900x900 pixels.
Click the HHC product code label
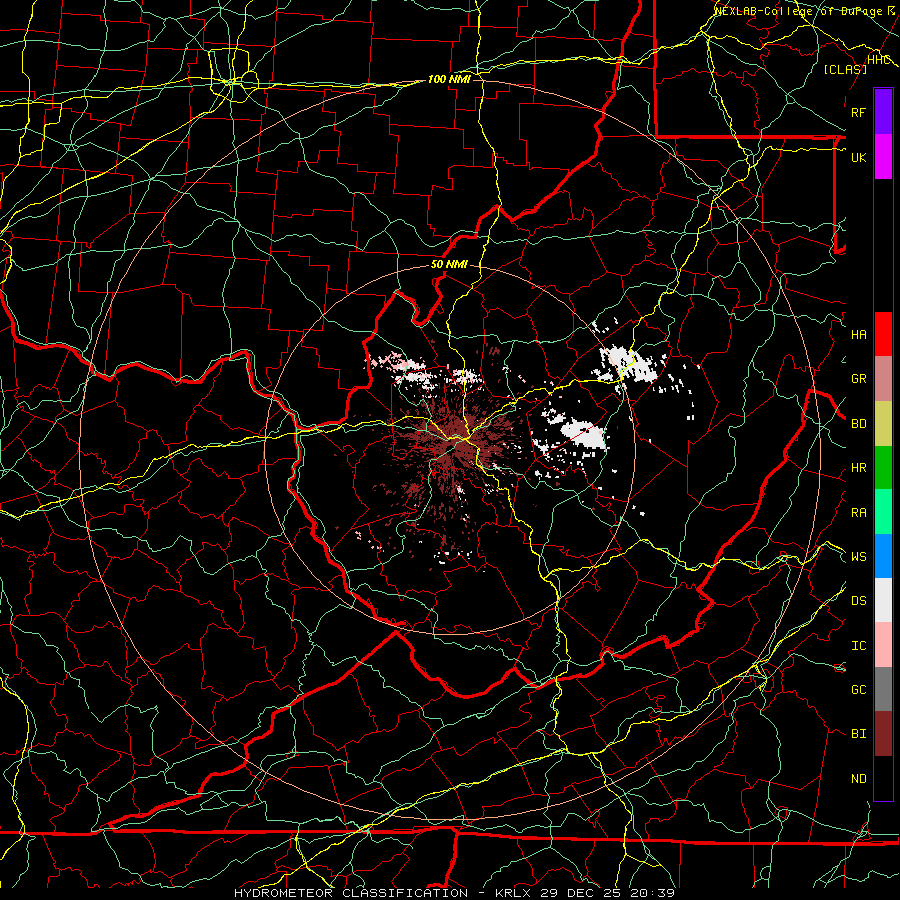[878, 60]
